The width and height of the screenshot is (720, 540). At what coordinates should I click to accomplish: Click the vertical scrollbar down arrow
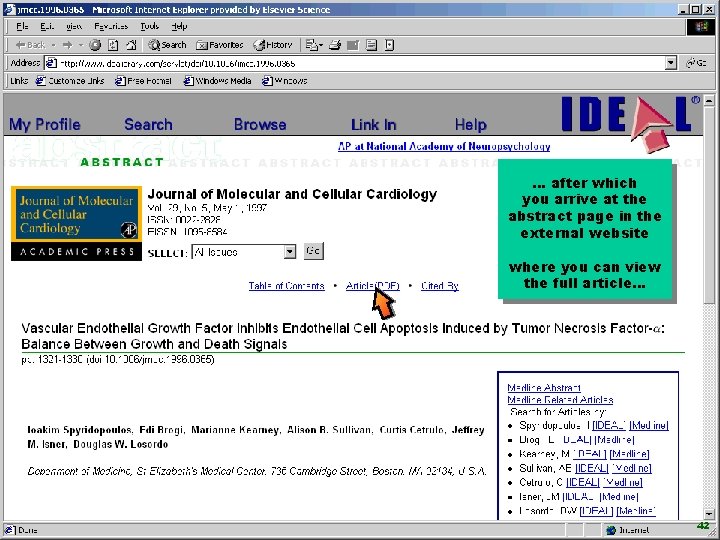point(709,514)
